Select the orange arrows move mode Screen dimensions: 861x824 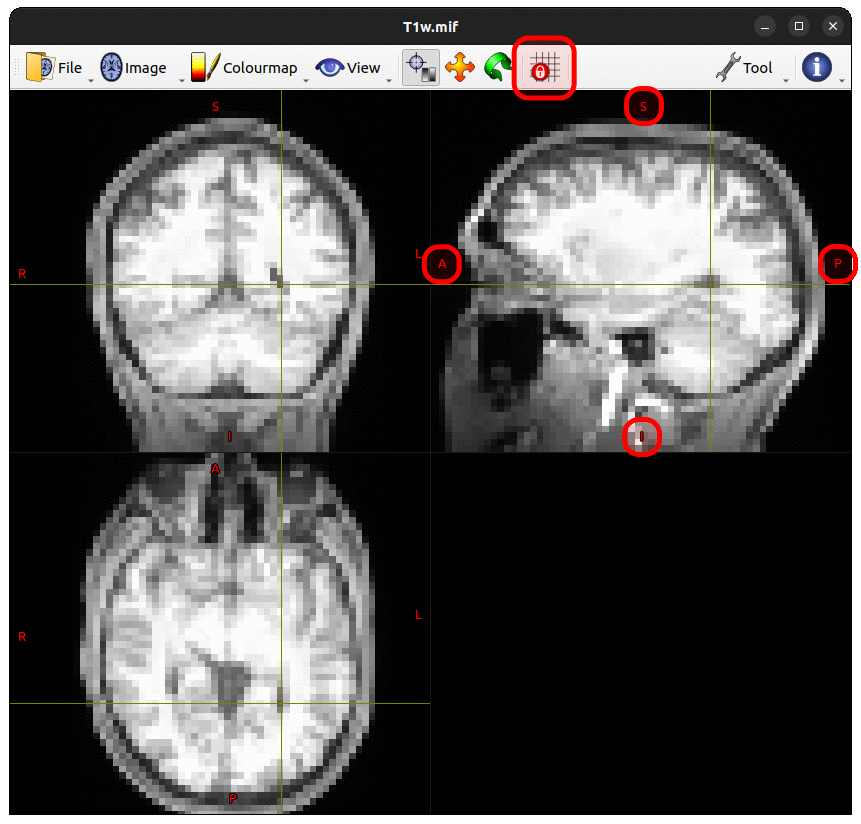(x=460, y=68)
